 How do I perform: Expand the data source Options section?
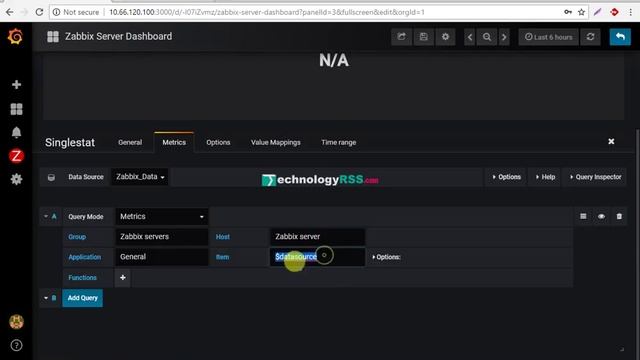tap(506, 177)
